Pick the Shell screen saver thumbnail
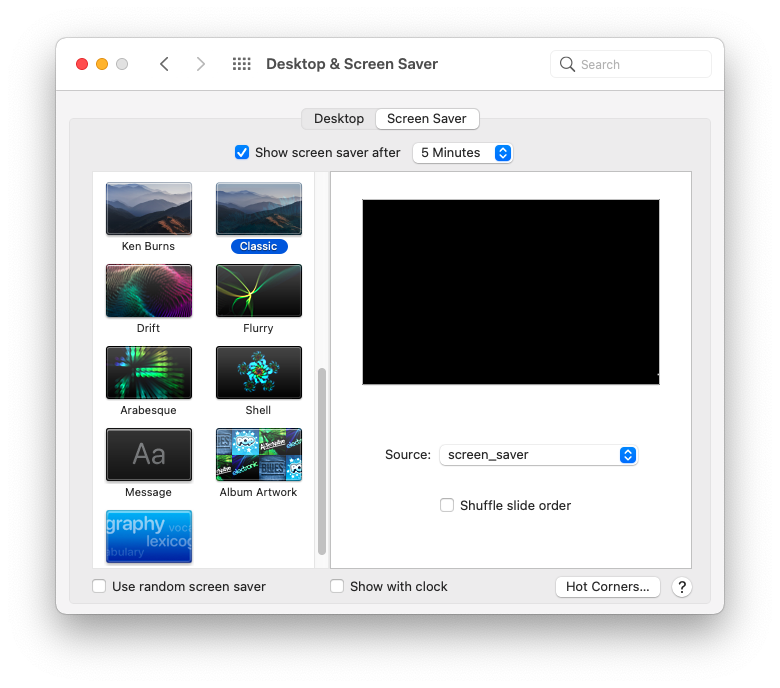 click(x=259, y=373)
